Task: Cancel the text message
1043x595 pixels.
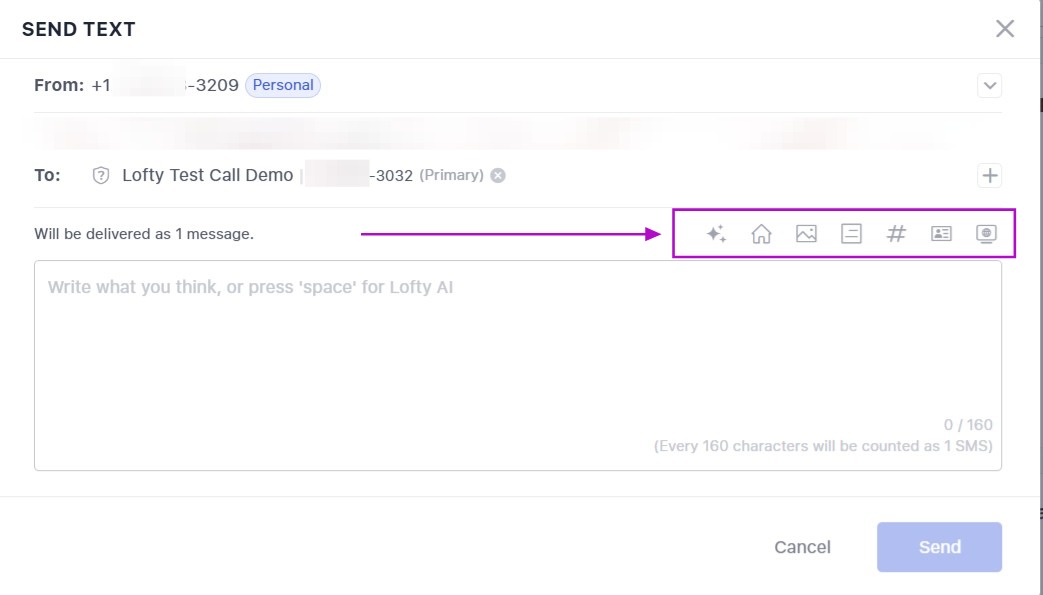Action: point(802,547)
